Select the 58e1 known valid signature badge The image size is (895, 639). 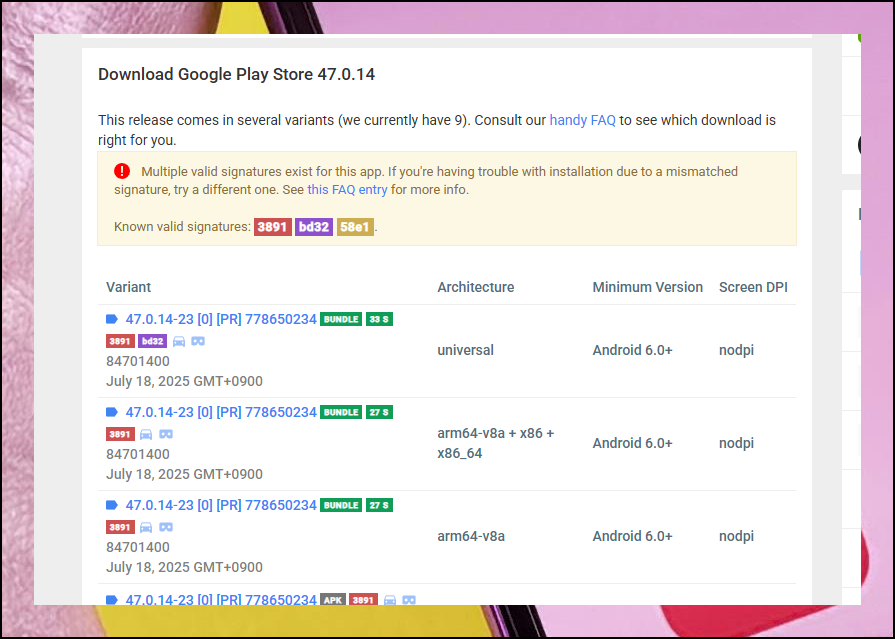pyautogui.click(x=355, y=227)
